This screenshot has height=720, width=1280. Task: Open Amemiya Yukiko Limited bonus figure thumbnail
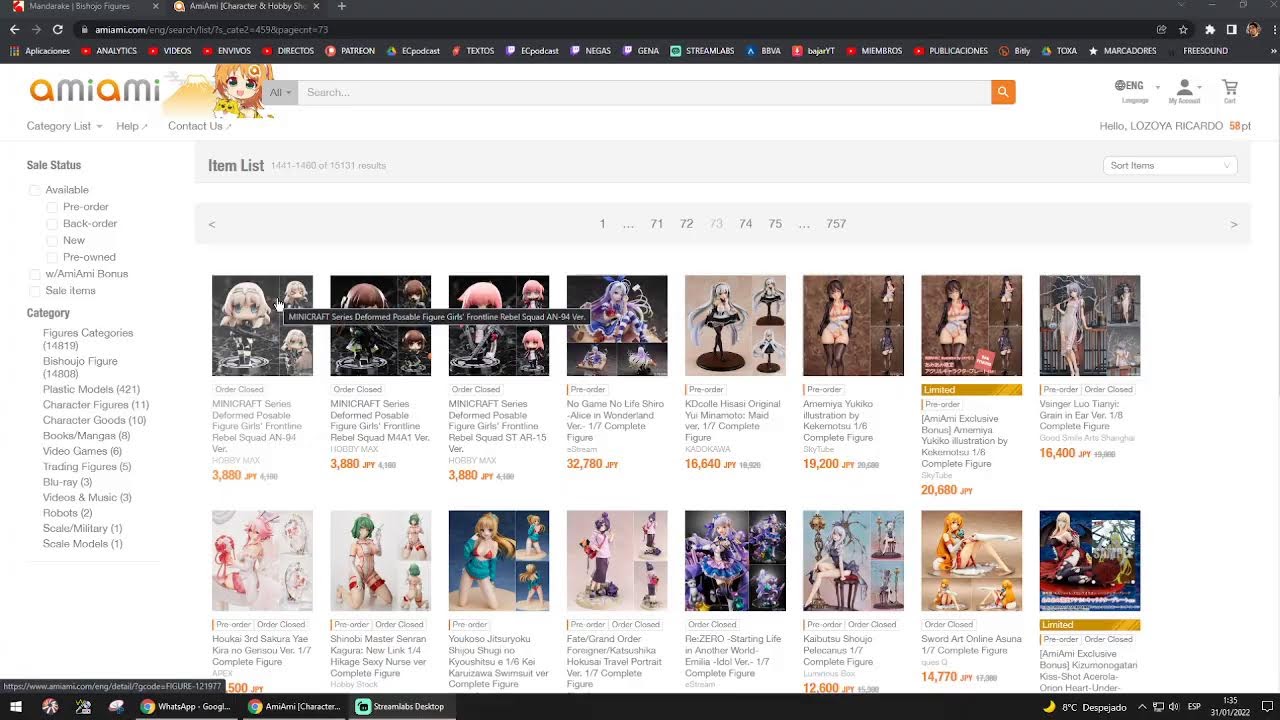971,326
